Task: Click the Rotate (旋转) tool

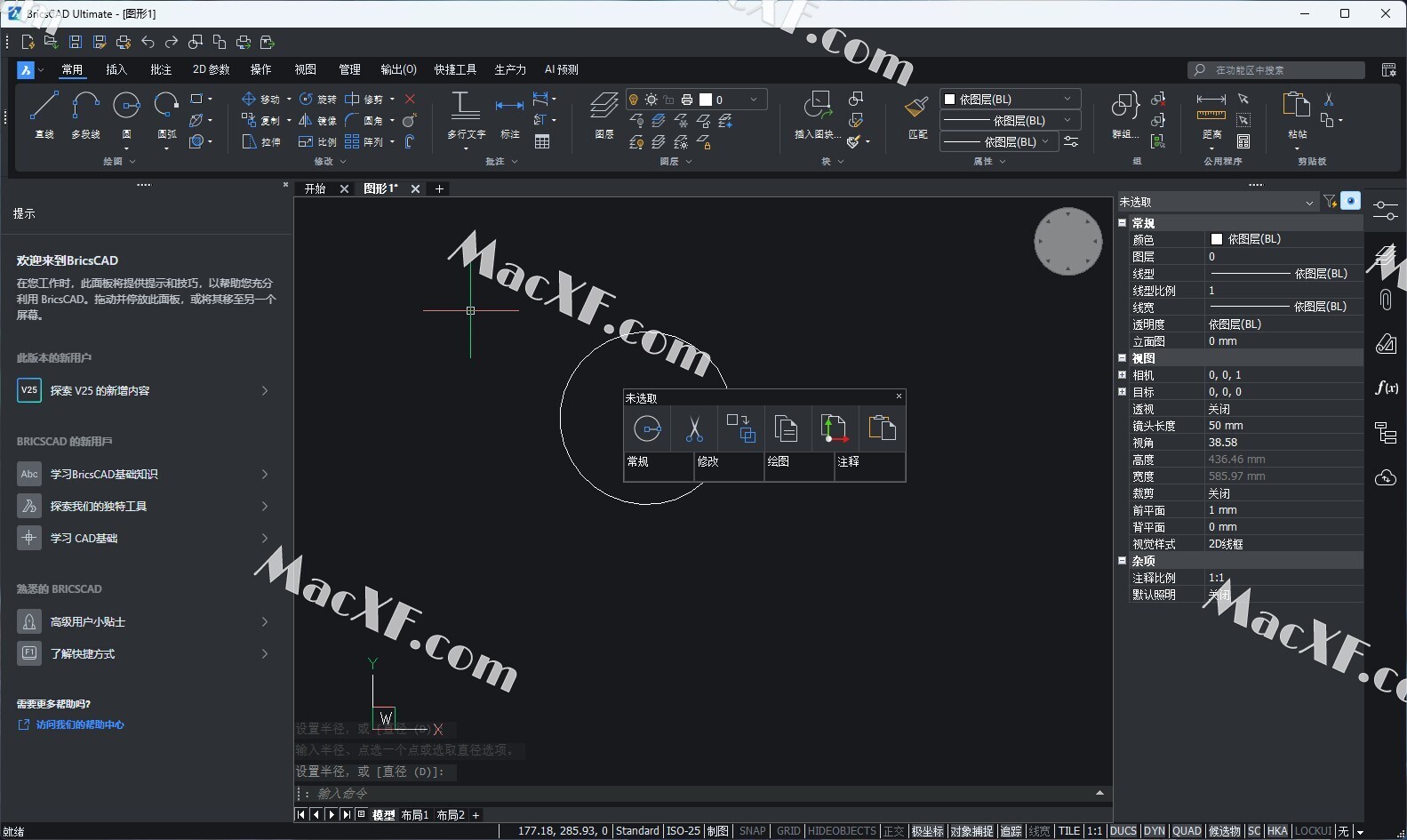Action: point(318,100)
